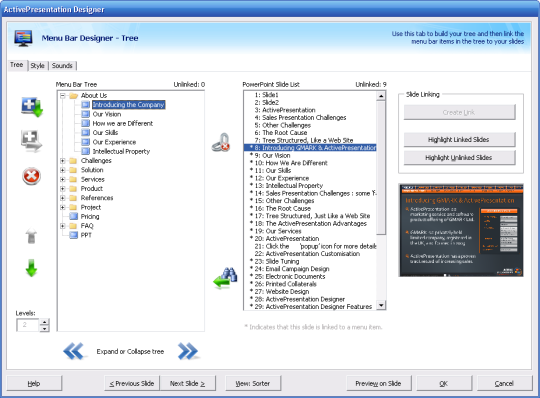The width and height of the screenshot is (540, 398).
Task: Move item down with green arrow
Action: 31,268
